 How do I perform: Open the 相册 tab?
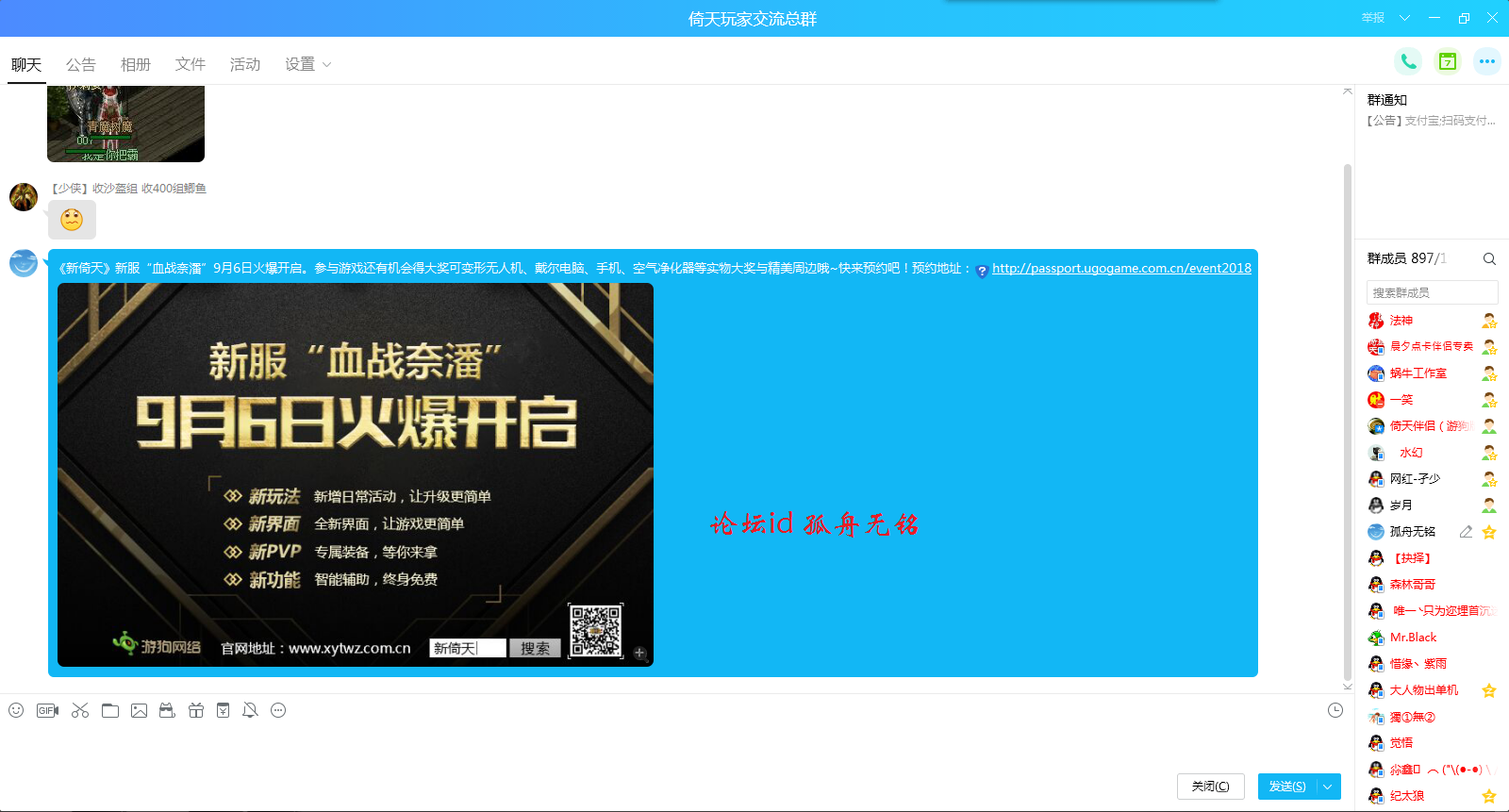[x=136, y=64]
